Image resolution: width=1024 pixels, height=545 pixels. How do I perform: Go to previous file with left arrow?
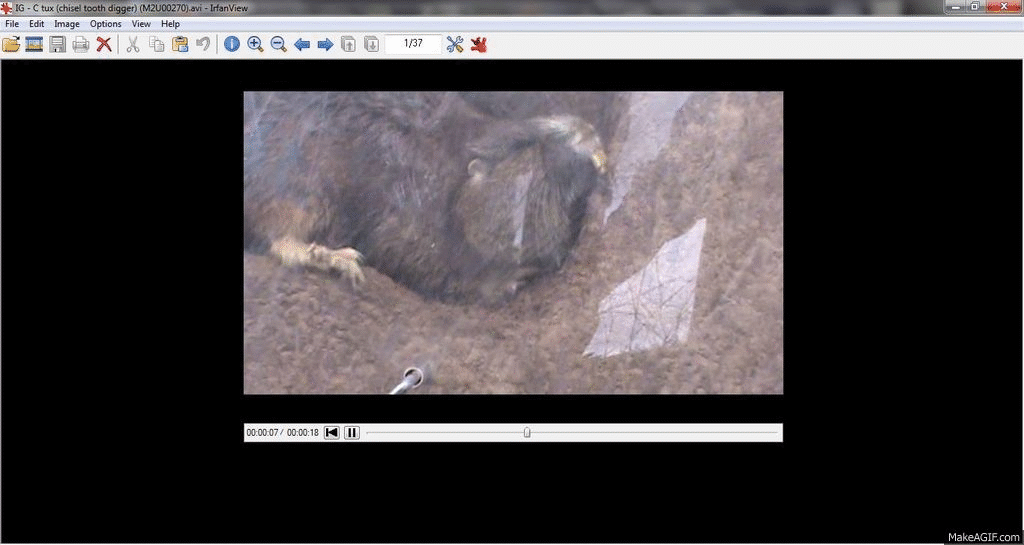click(x=302, y=44)
